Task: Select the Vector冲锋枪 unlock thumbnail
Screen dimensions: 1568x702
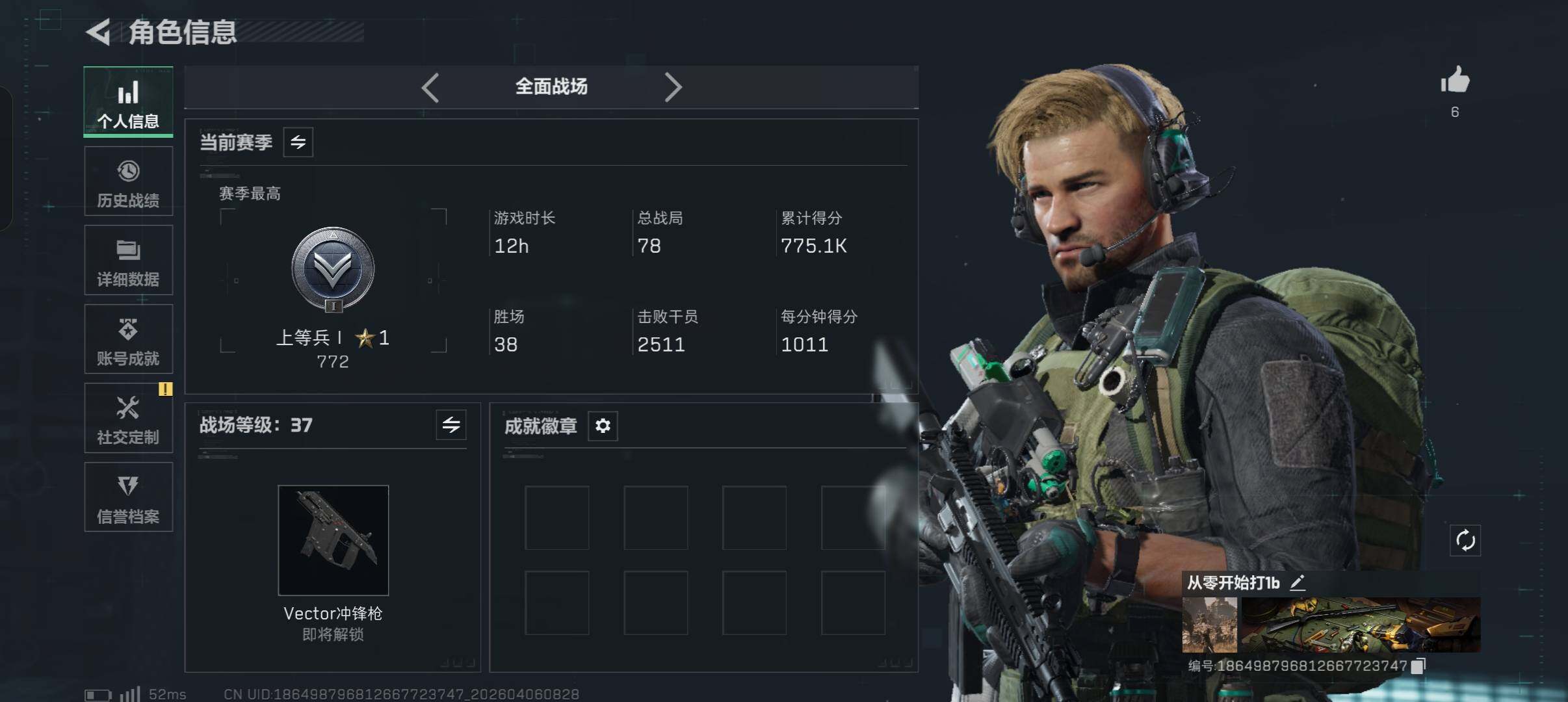Action: coord(333,540)
